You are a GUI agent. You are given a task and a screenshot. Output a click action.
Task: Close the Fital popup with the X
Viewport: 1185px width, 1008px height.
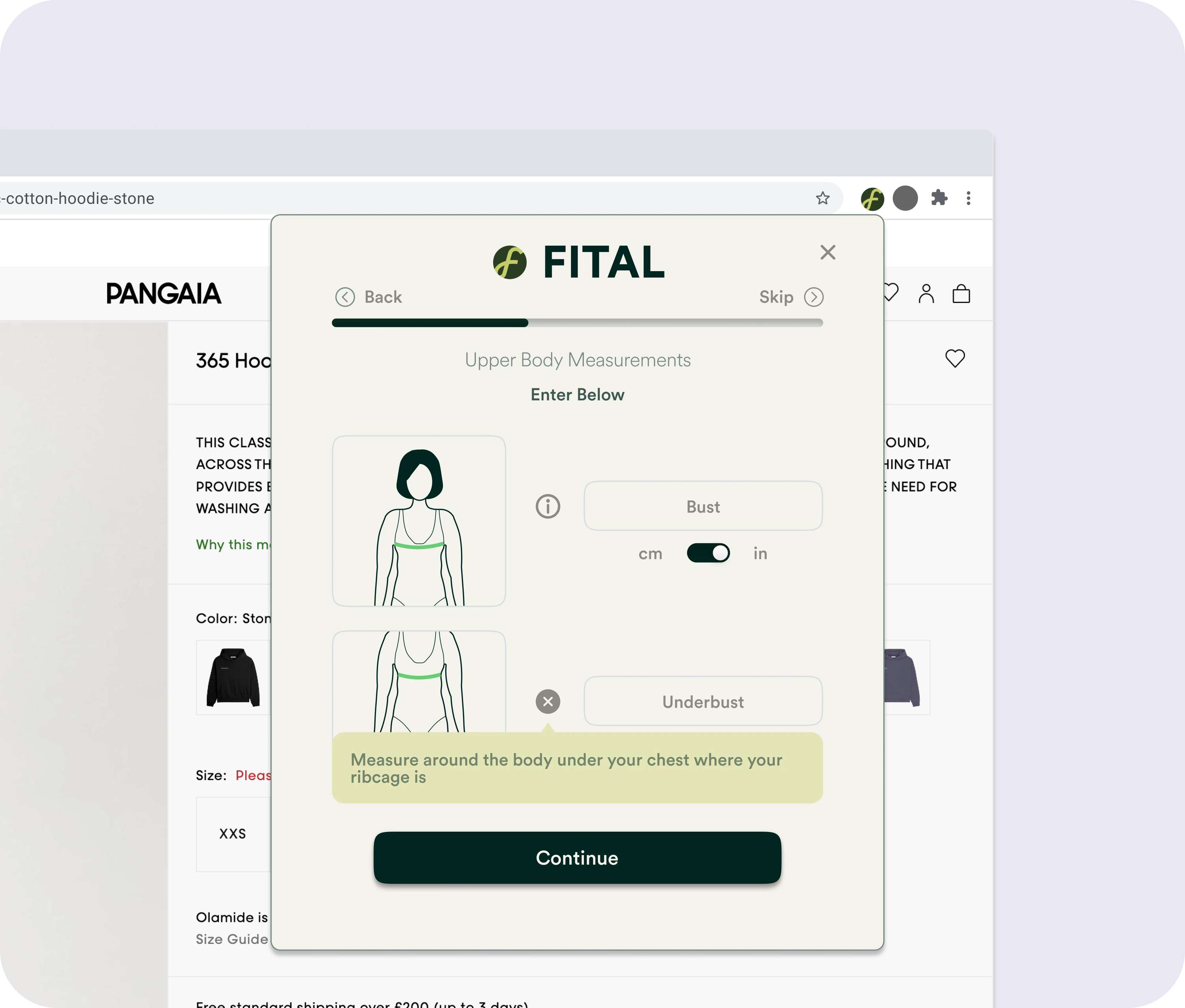827,252
